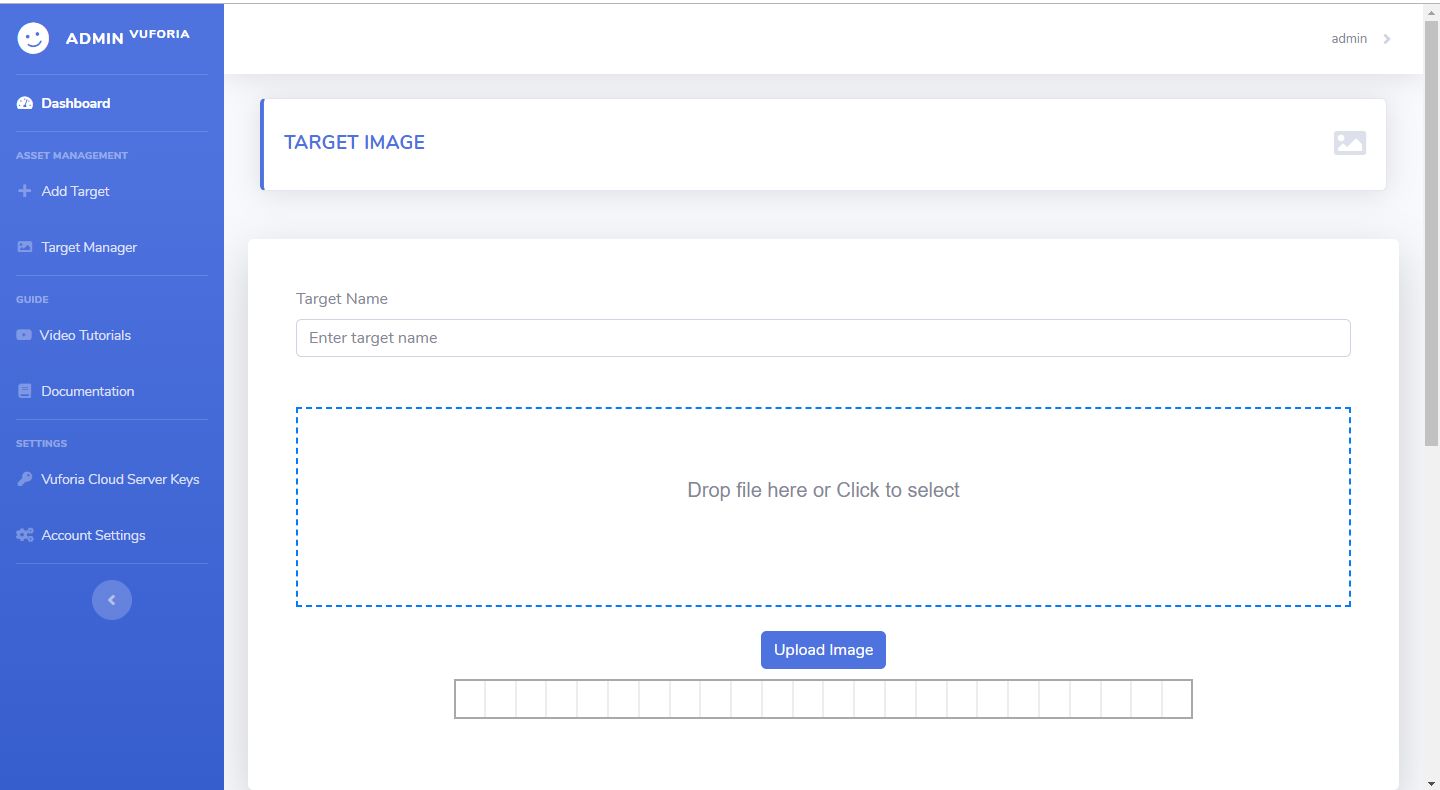Click the smiley face logo icon
Screen dimensions: 1440x790
(x=33, y=38)
